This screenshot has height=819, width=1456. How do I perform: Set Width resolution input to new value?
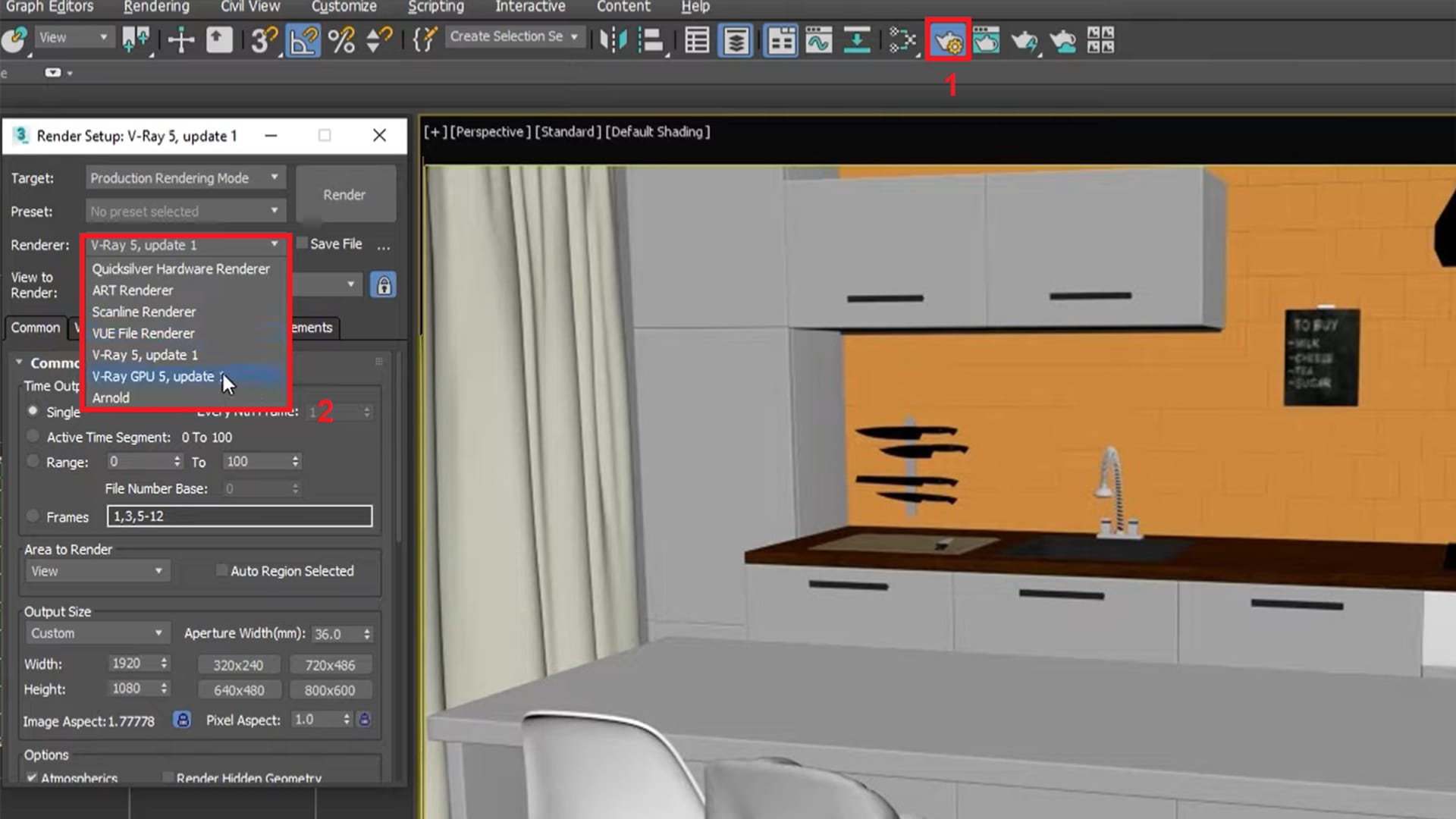pyautogui.click(x=130, y=663)
